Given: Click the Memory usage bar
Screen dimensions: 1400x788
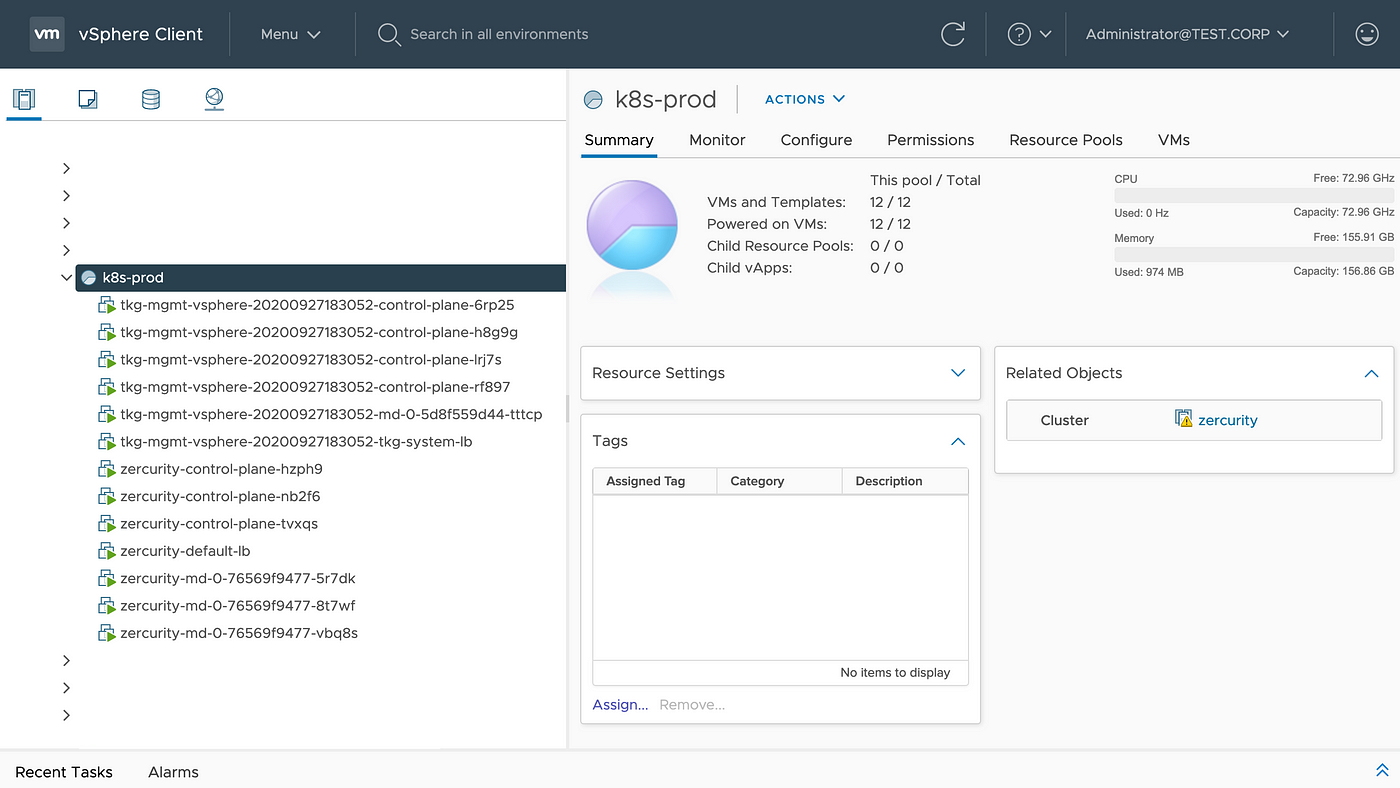Looking at the screenshot, I should (x=1254, y=255).
